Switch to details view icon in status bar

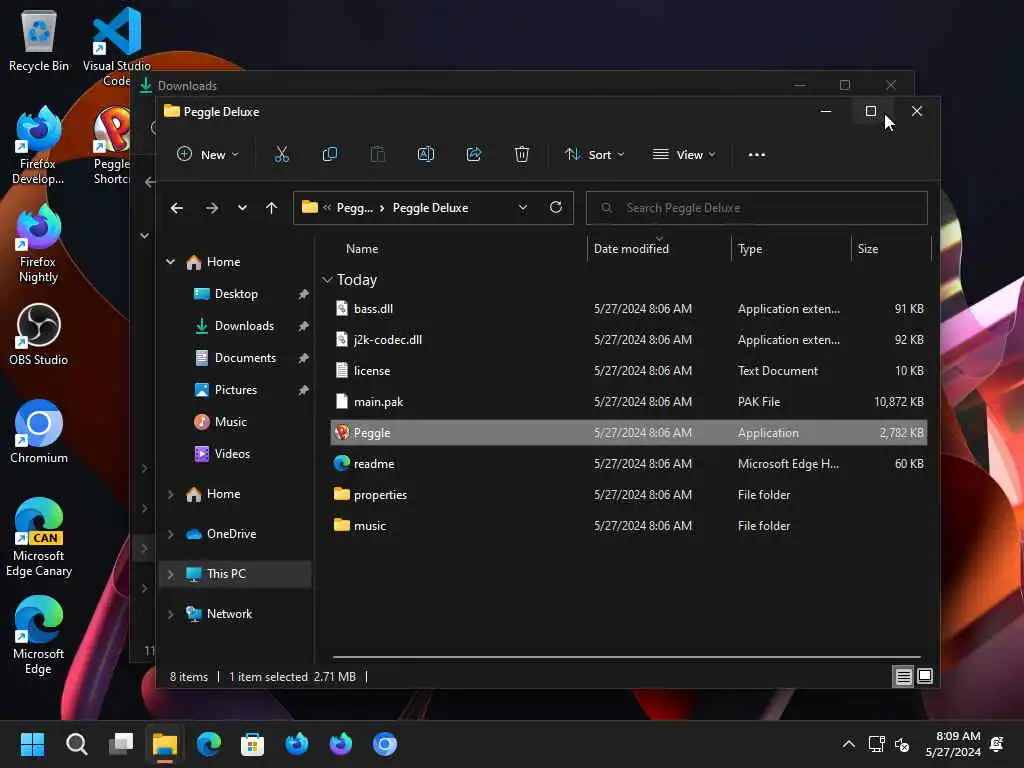tap(903, 677)
